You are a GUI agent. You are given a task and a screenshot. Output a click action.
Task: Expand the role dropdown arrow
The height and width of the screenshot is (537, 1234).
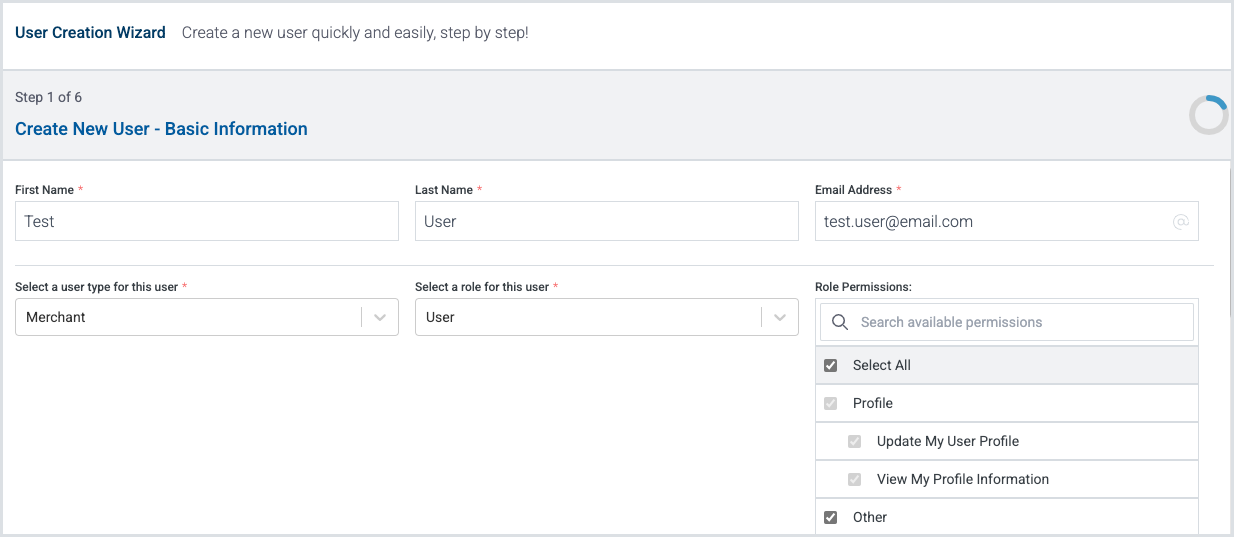point(780,317)
